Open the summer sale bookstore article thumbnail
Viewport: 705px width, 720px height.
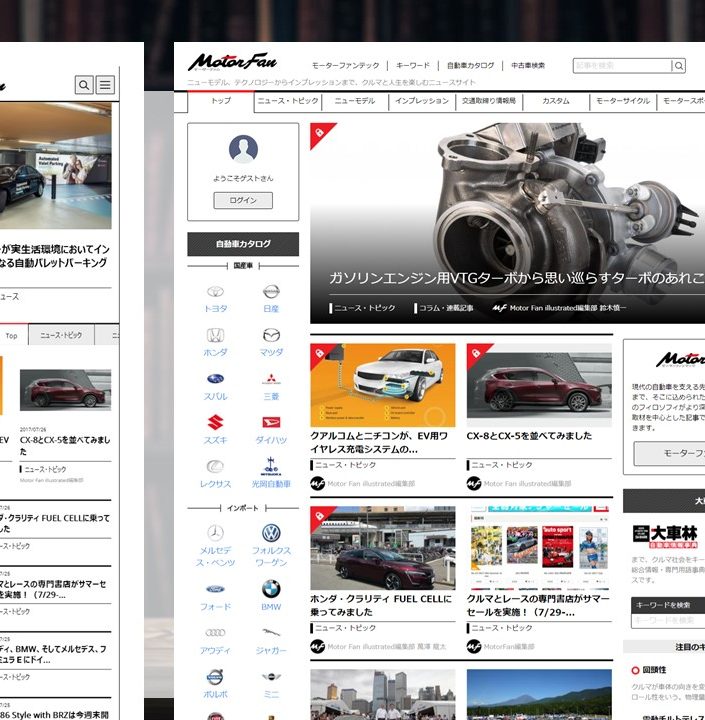[x=539, y=548]
